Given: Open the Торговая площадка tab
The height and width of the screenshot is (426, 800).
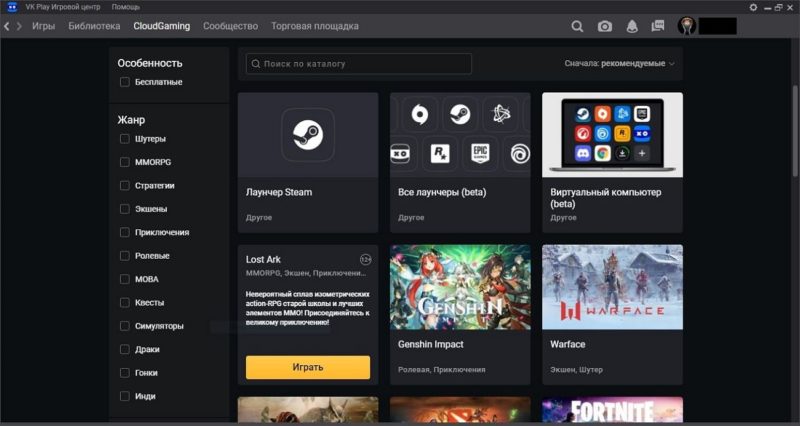Looking at the screenshot, I should point(315,26).
